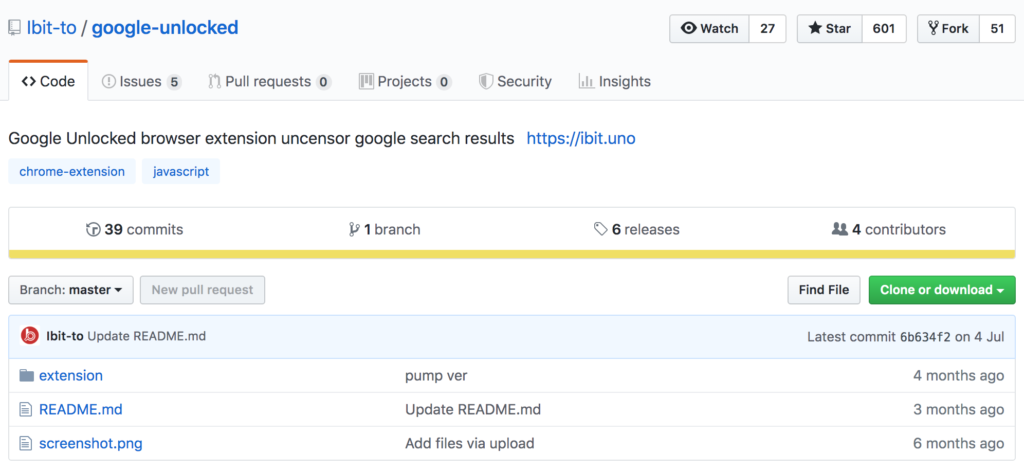The height and width of the screenshot is (471, 1024).
Task: Fork the repository with Fork button
Action: coord(948,29)
